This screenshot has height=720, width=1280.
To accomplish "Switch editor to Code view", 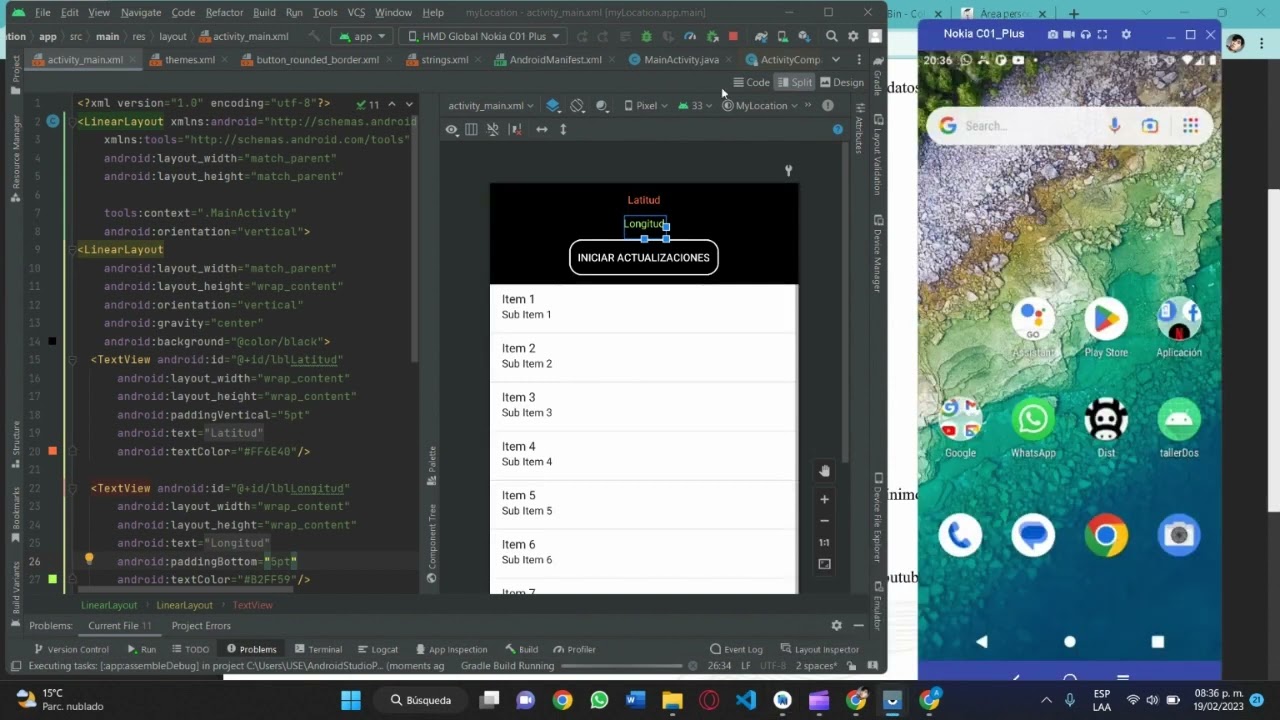I will [x=751, y=82].
